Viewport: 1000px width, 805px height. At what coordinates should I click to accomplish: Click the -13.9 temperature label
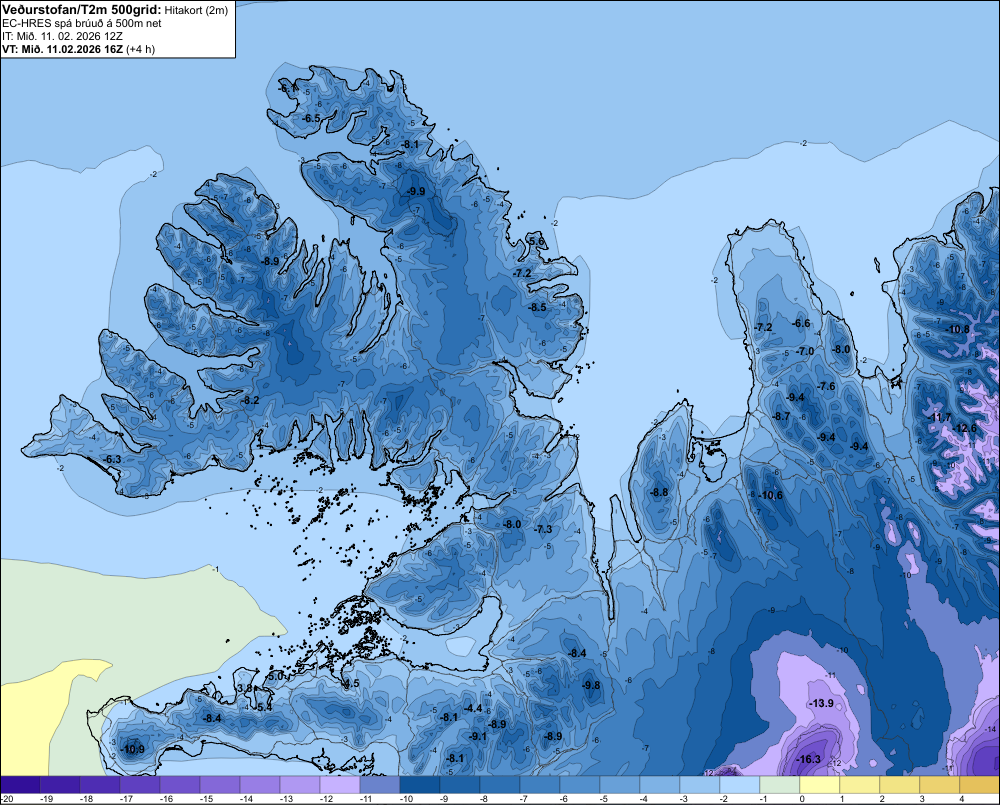pos(821,703)
